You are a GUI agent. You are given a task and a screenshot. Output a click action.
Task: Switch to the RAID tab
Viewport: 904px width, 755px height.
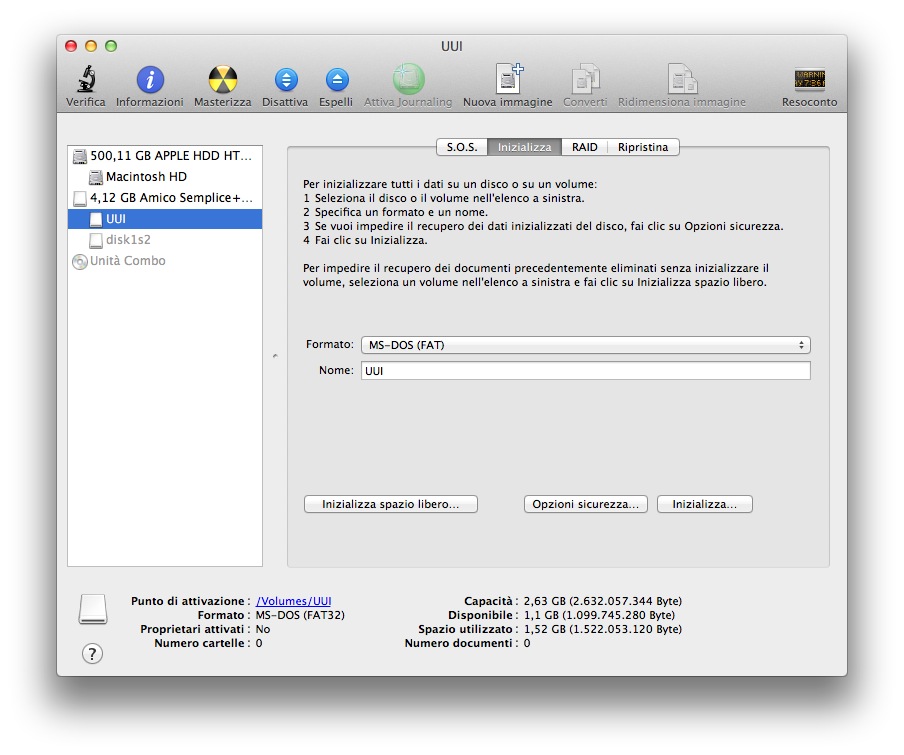click(x=585, y=147)
